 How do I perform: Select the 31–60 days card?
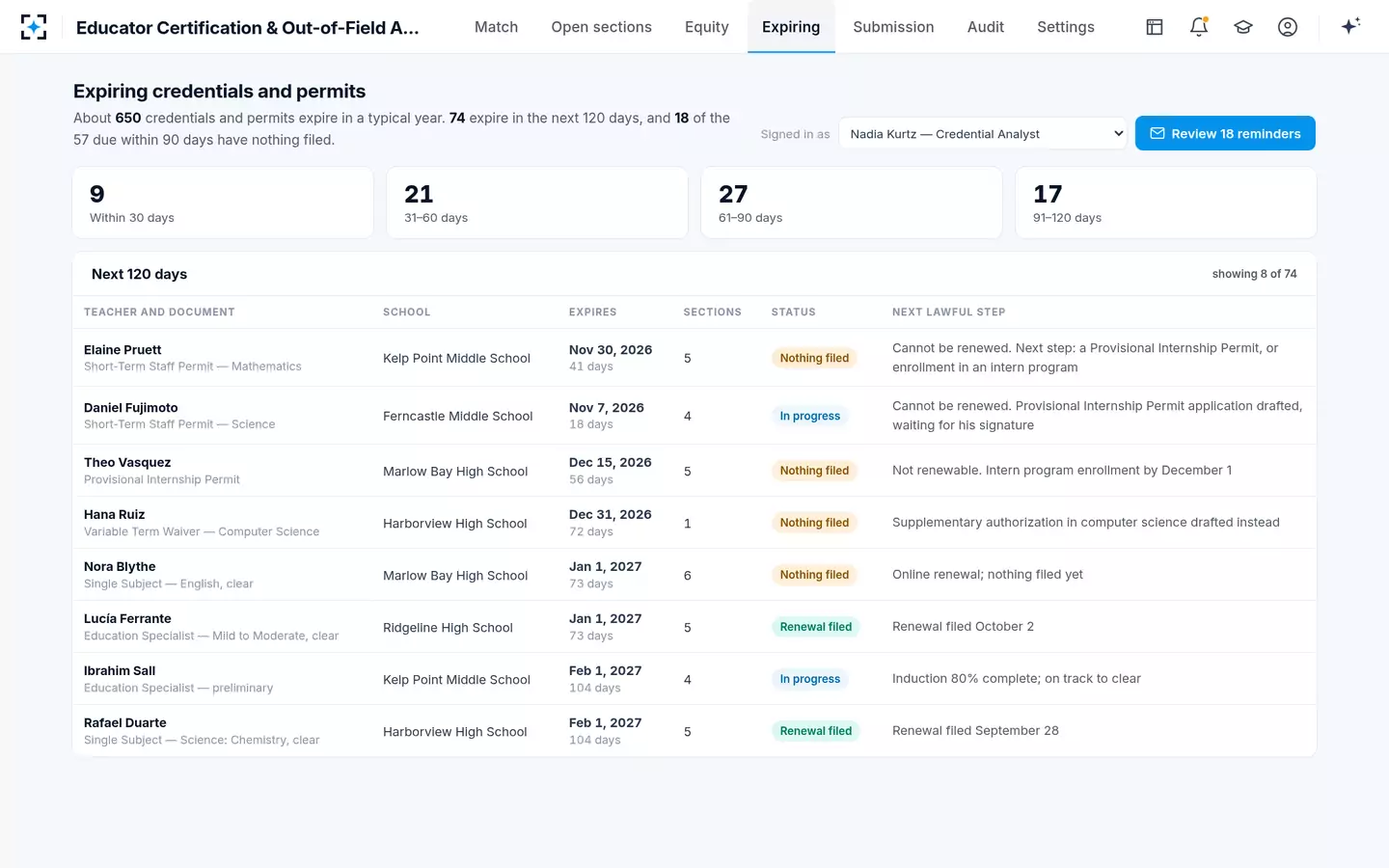pos(537,203)
